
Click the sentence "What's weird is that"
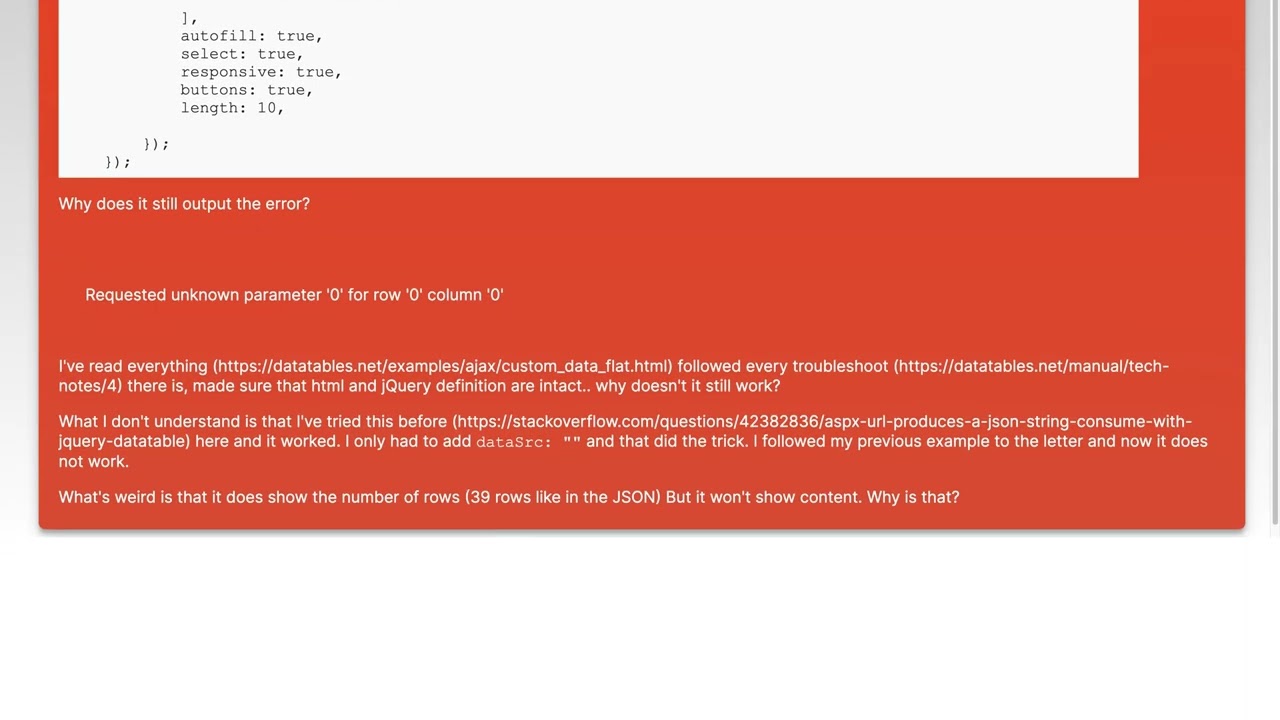coord(140,497)
